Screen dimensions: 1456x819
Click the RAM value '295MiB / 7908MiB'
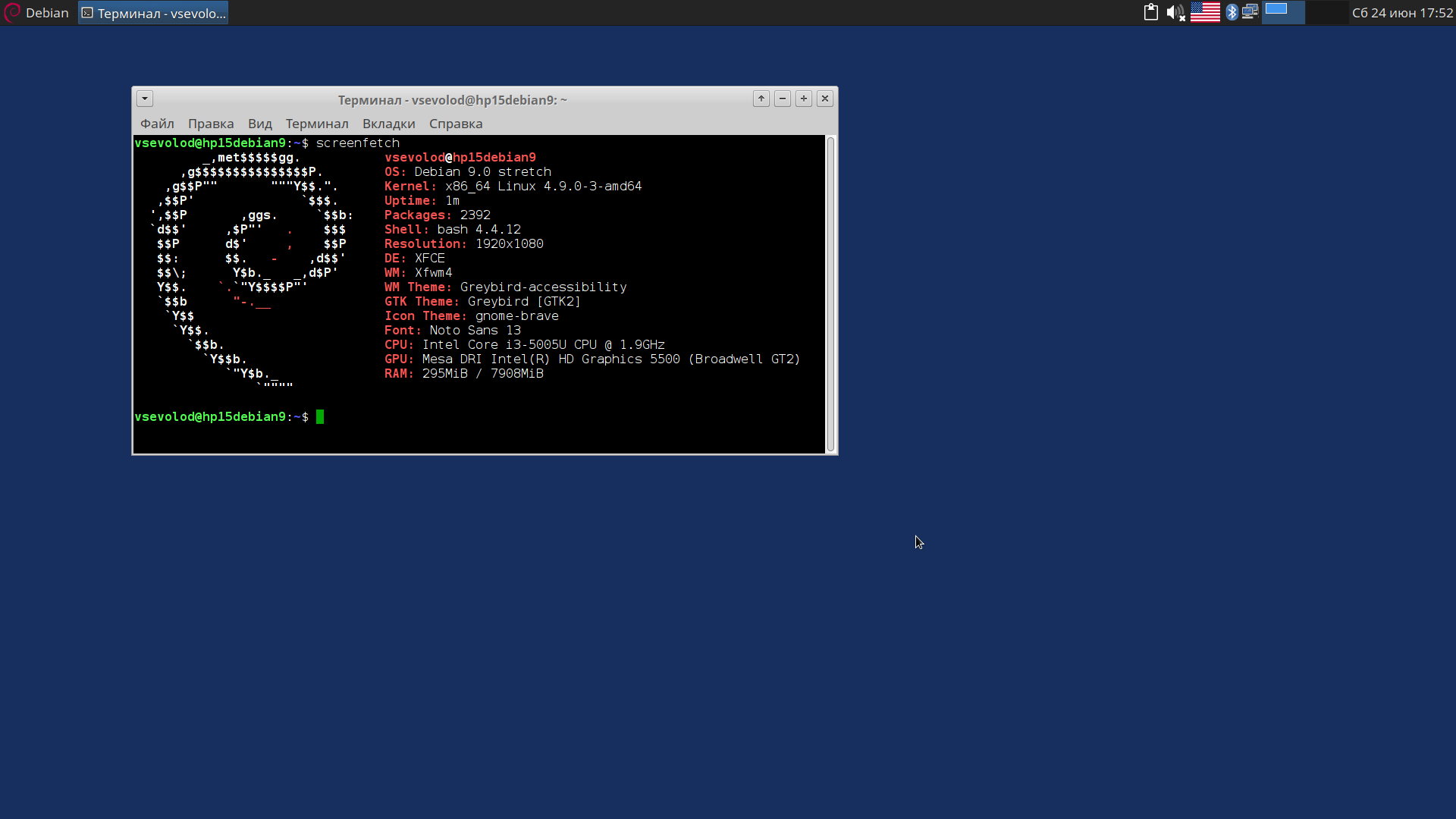pyautogui.click(x=483, y=374)
